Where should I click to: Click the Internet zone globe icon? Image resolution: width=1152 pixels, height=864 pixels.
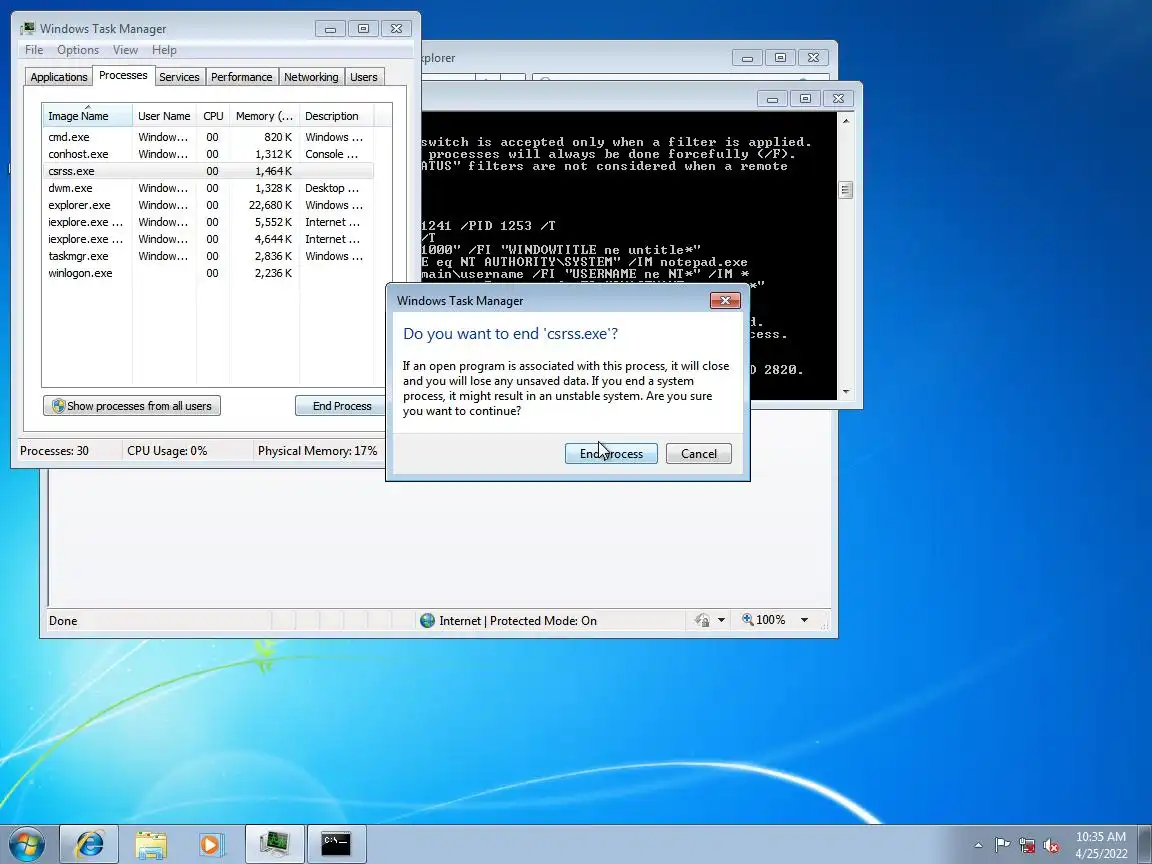pos(427,620)
